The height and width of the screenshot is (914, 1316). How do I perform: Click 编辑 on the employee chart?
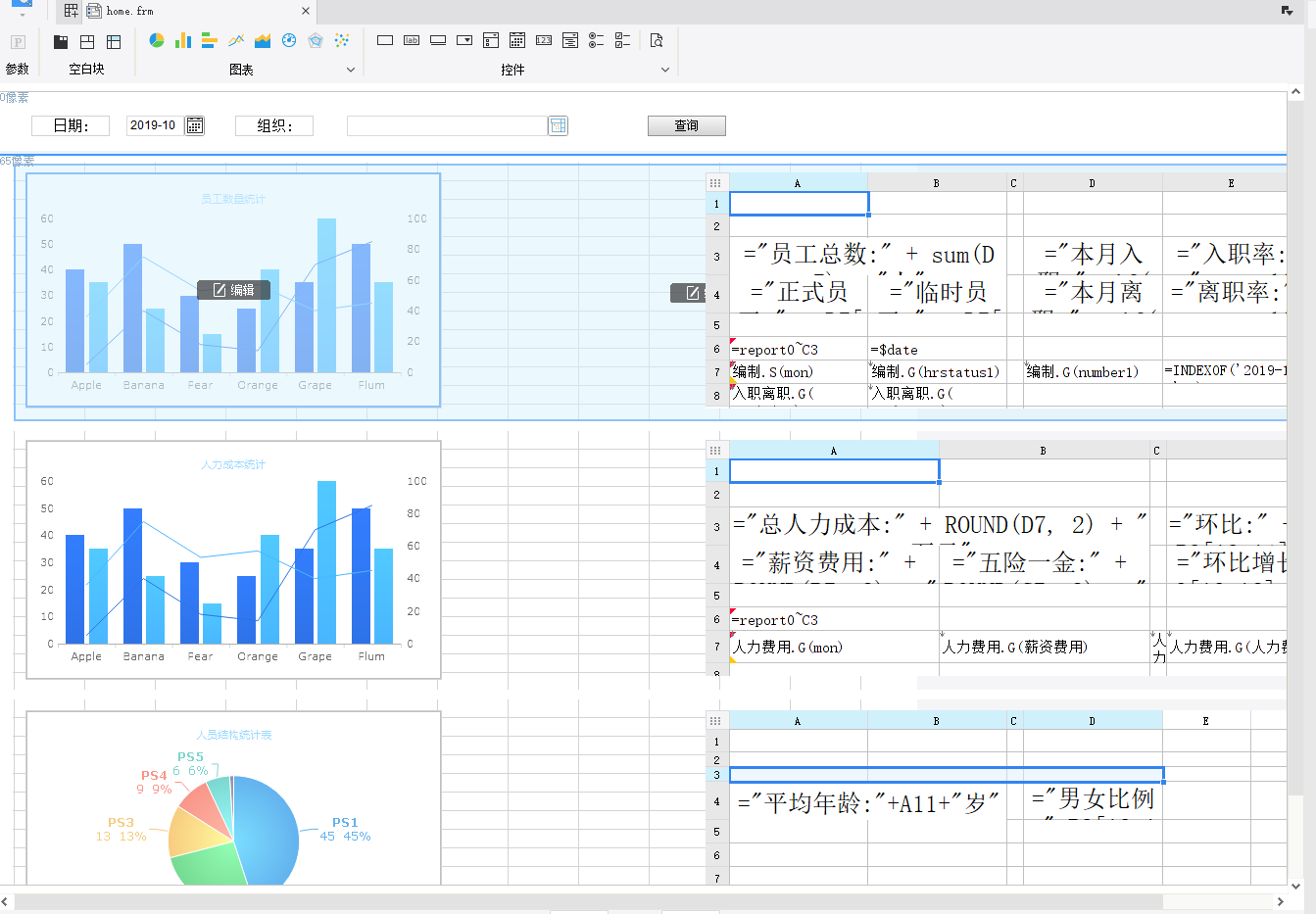pyautogui.click(x=233, y=290)
